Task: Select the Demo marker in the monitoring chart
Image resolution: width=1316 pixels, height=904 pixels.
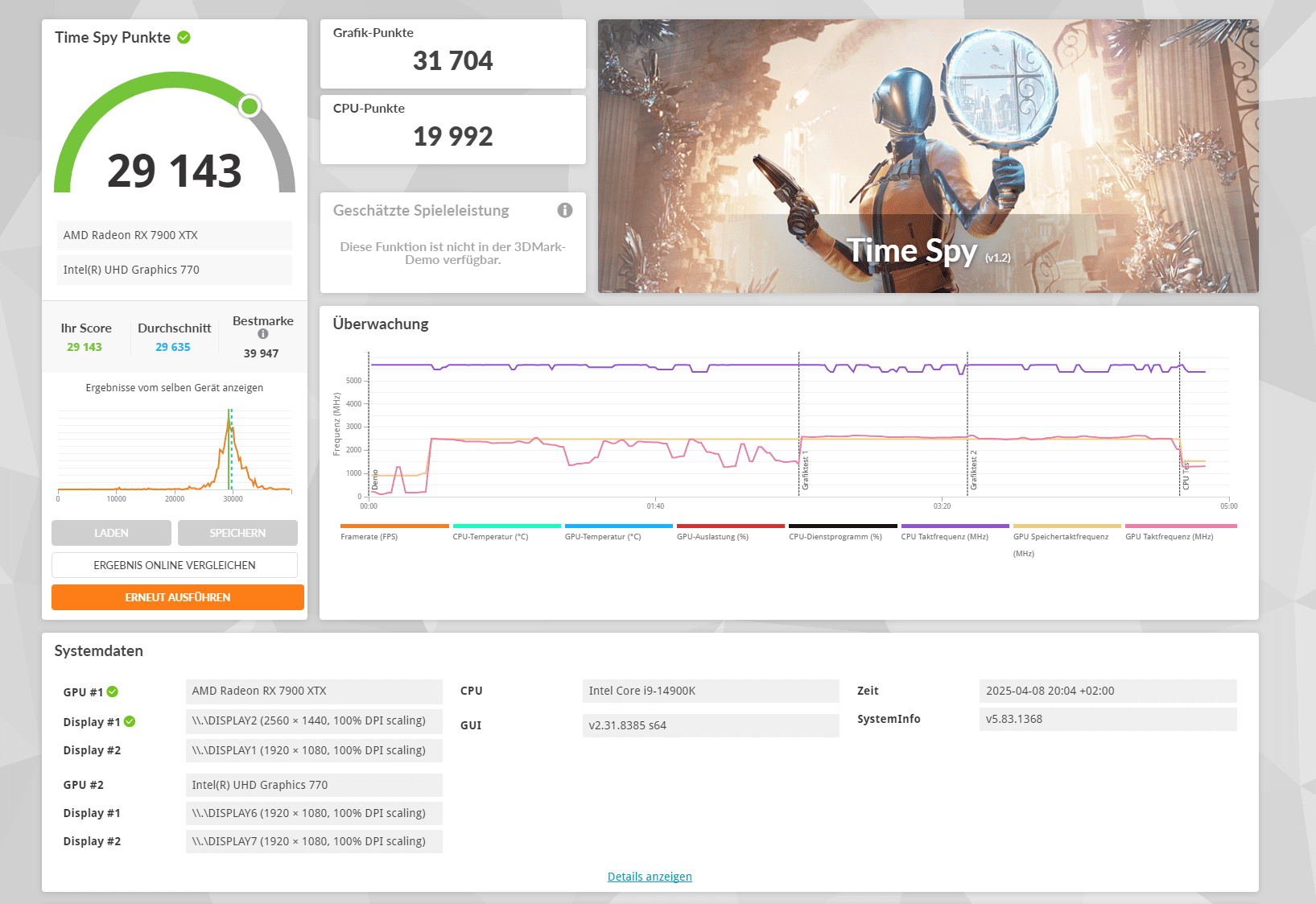Action: pyautogui.click(x=375, y=480)
